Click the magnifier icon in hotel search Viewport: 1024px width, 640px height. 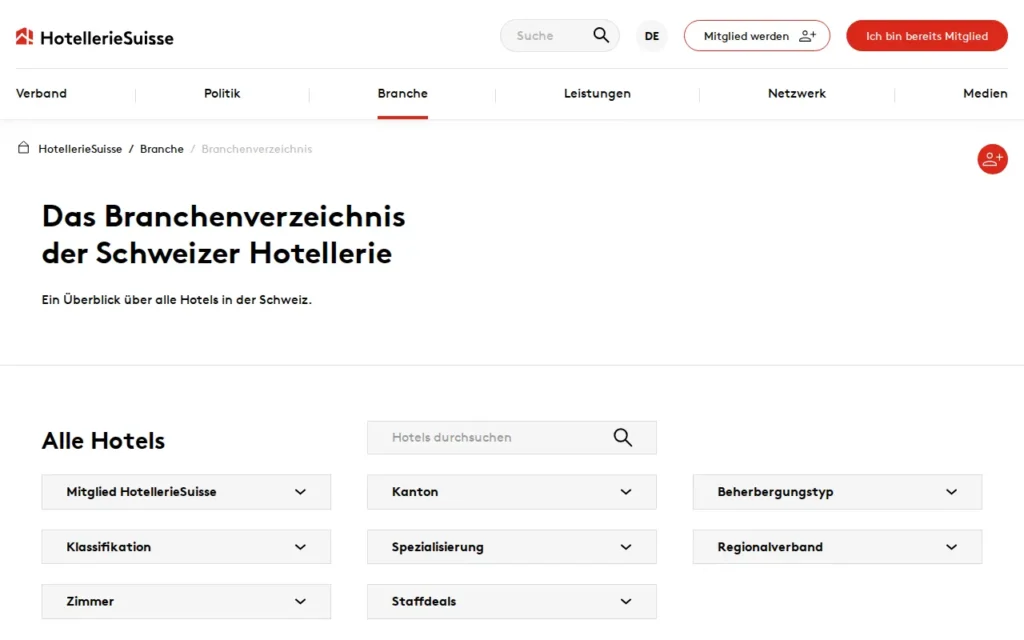coord(622,438)
